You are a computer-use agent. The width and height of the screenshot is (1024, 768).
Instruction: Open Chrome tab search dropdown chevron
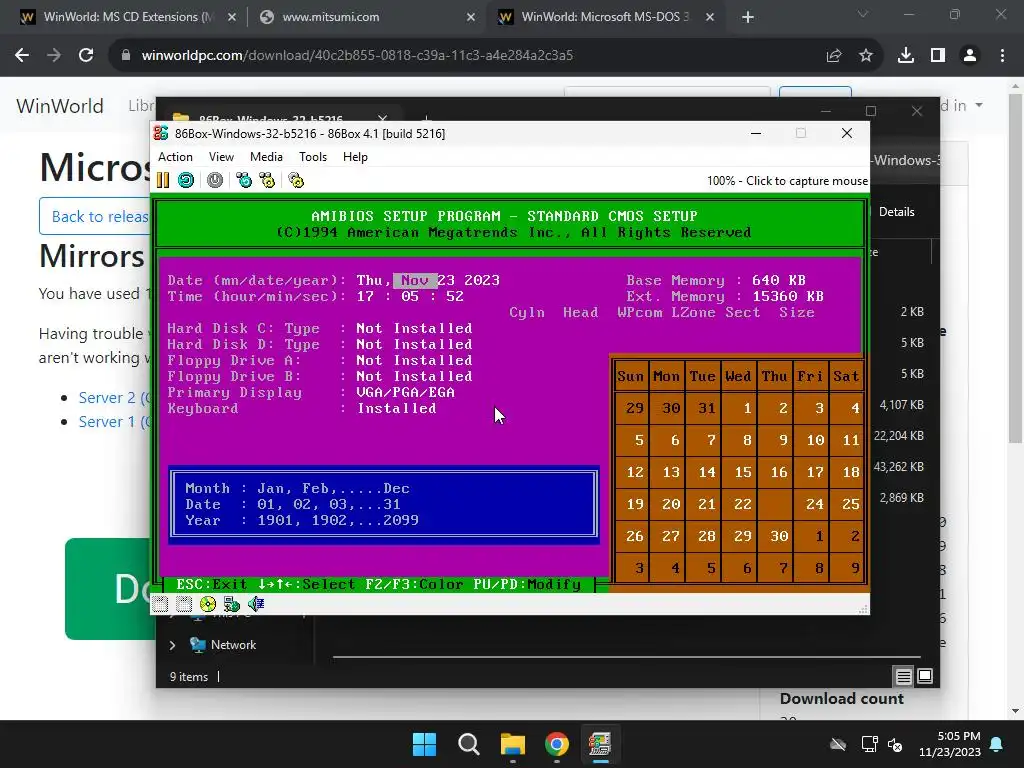863,14
